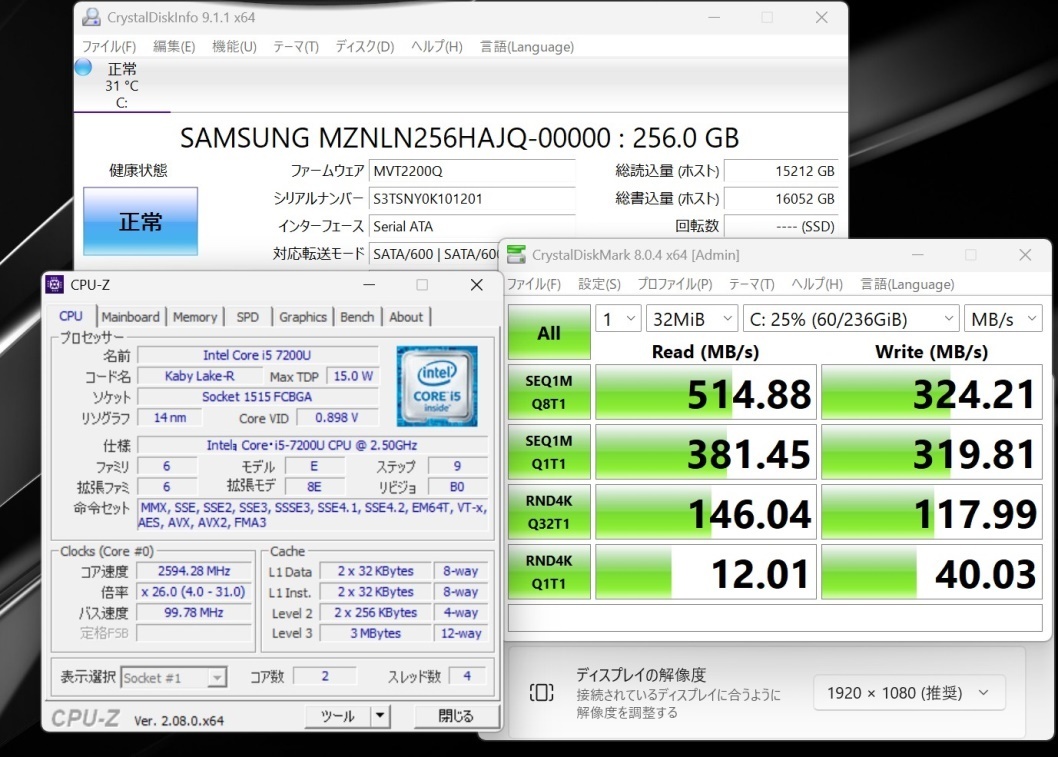Open the unit dropdown showing MB/s
The height and width of the screenshot is (757, 1058).
1003,318
